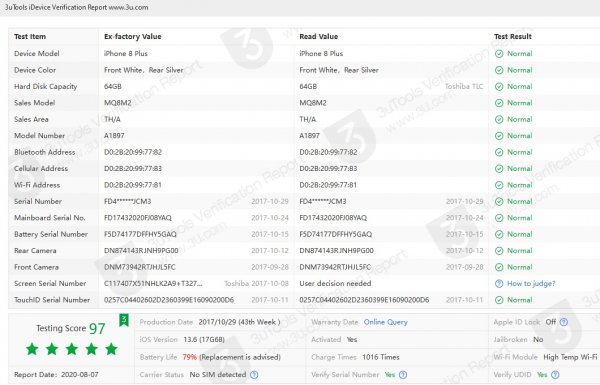Click the TouchID Serial Number check icon

click(x=499, y=300)
